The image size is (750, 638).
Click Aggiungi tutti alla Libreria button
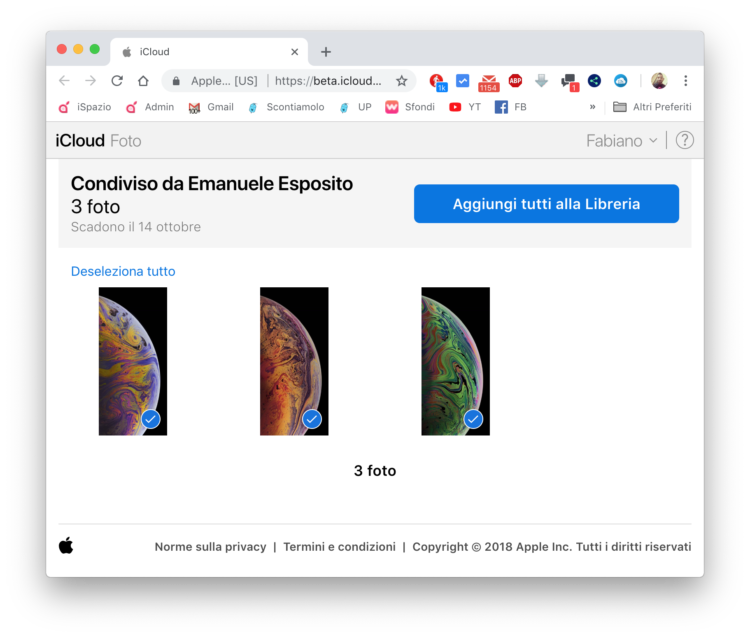(546, 204)
